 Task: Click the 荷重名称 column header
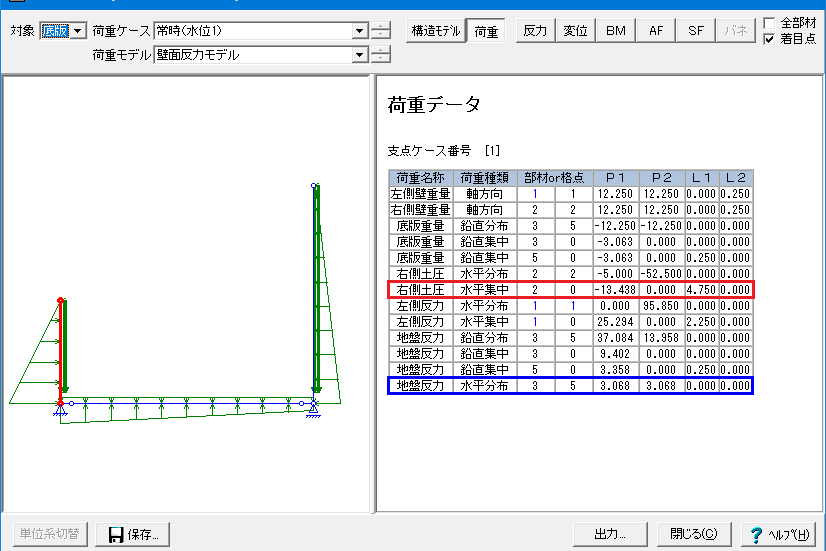[420, 178]
